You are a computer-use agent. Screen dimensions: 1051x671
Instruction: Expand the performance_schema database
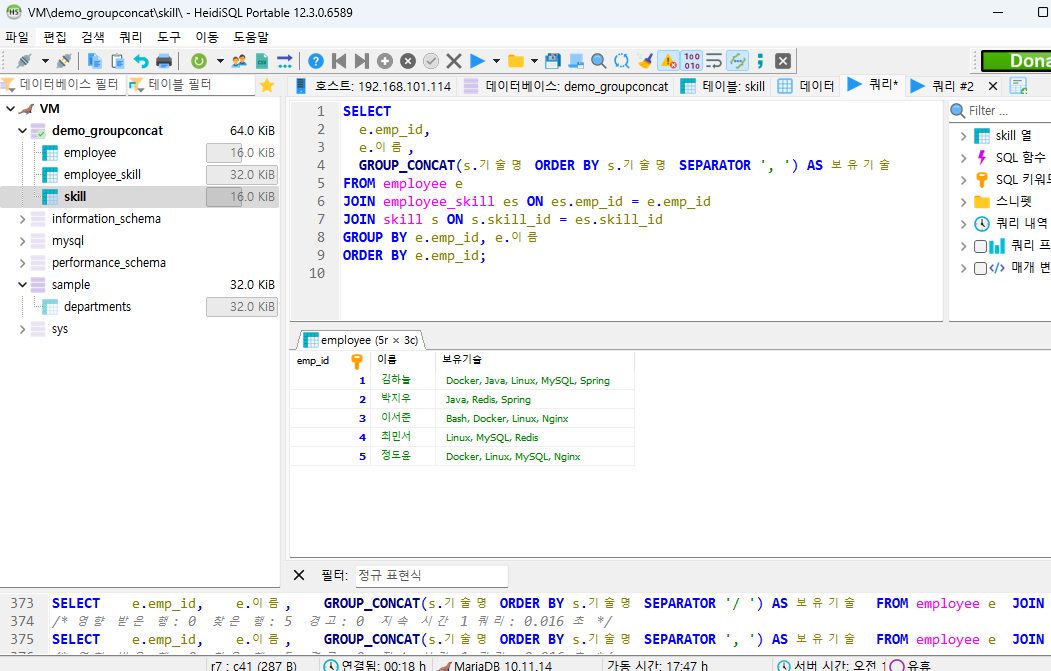click(22, 263)
